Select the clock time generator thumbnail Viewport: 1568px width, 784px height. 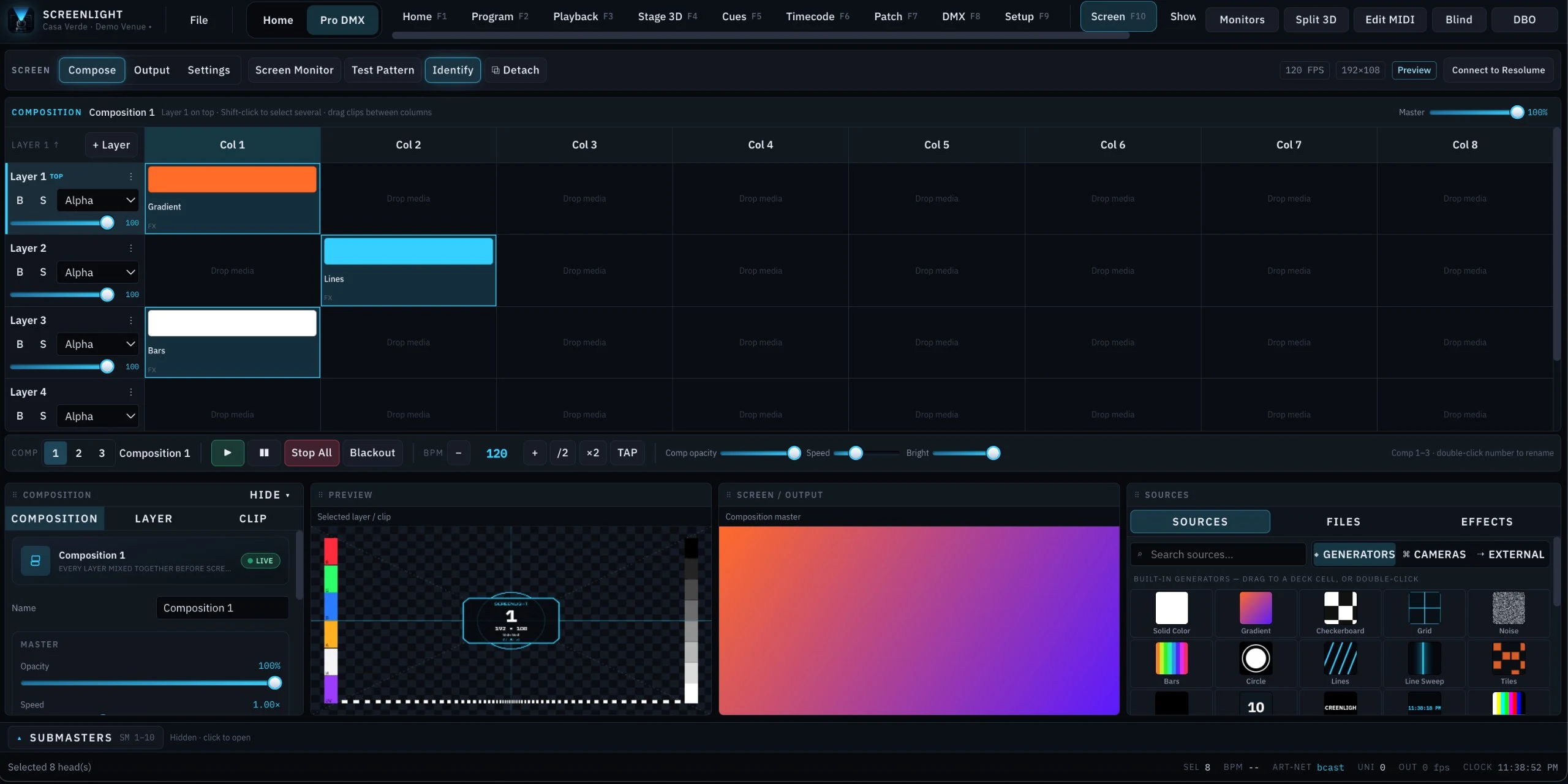point(1424,704)
